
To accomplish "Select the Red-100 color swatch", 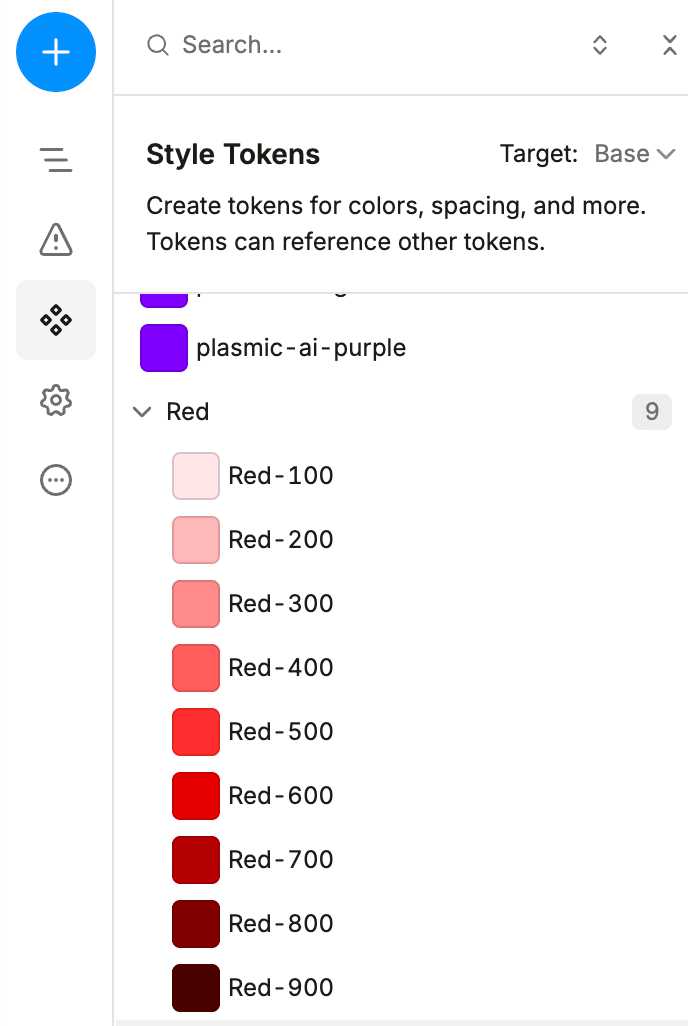I will pyautogui.click(x=196, y=476).
